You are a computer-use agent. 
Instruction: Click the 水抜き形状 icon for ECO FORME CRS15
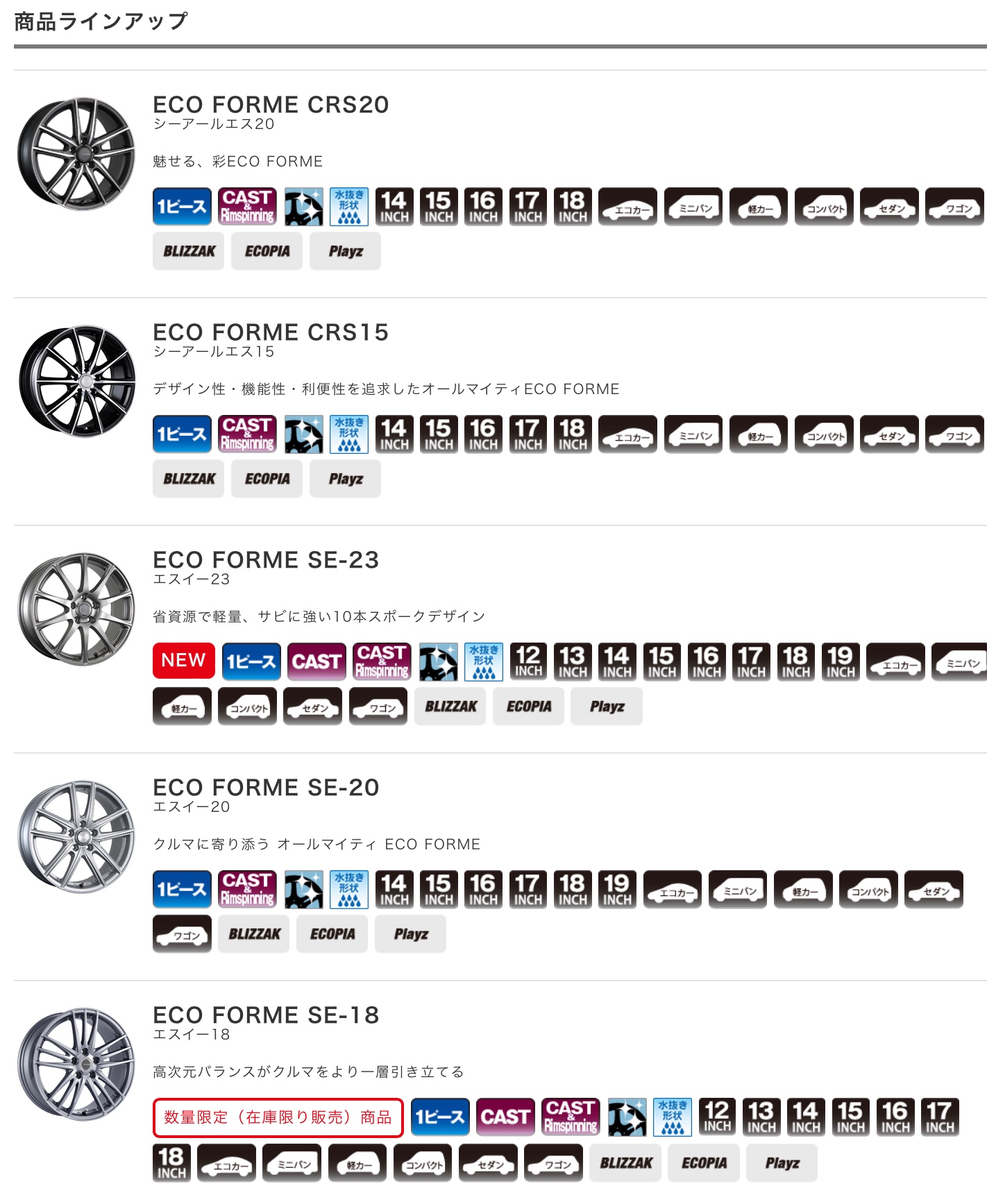[x=349, y=434]
